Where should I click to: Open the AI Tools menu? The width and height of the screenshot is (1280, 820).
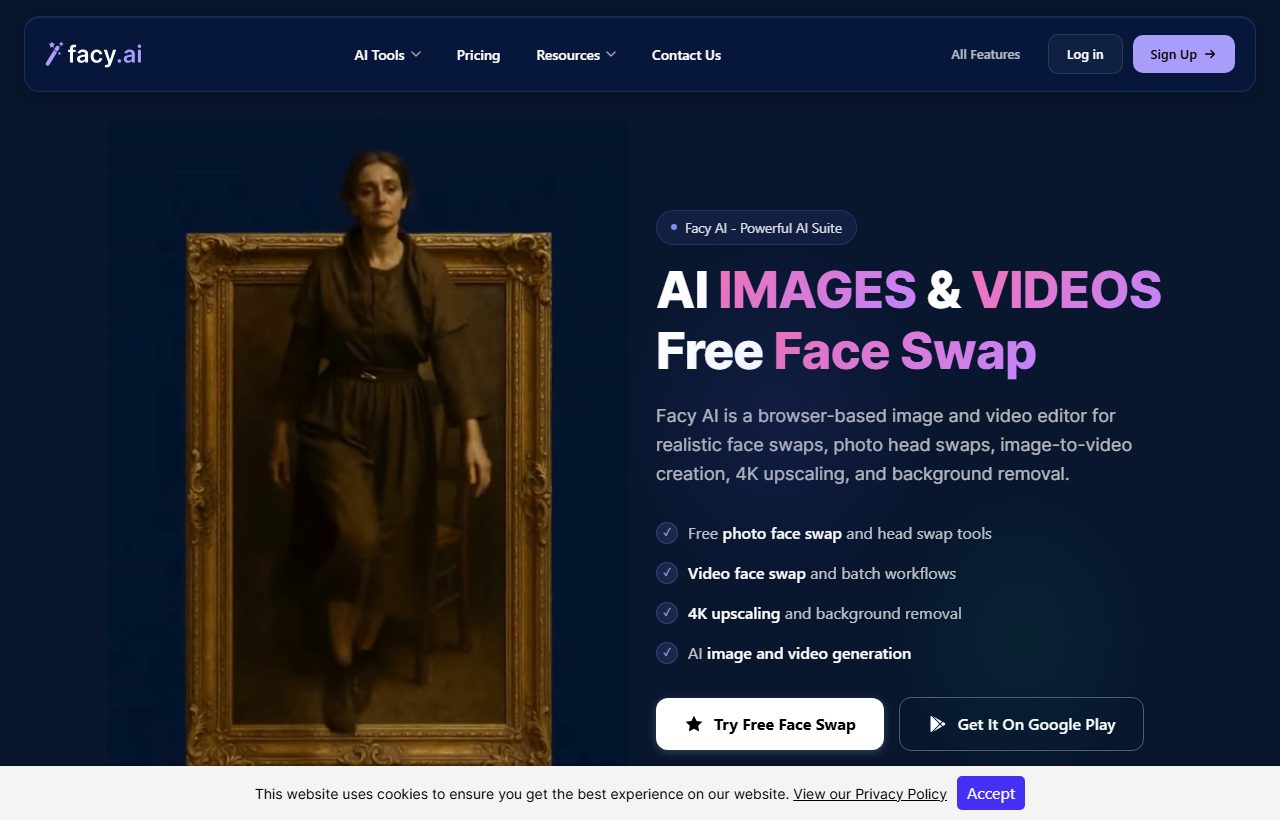click(388, 55)
